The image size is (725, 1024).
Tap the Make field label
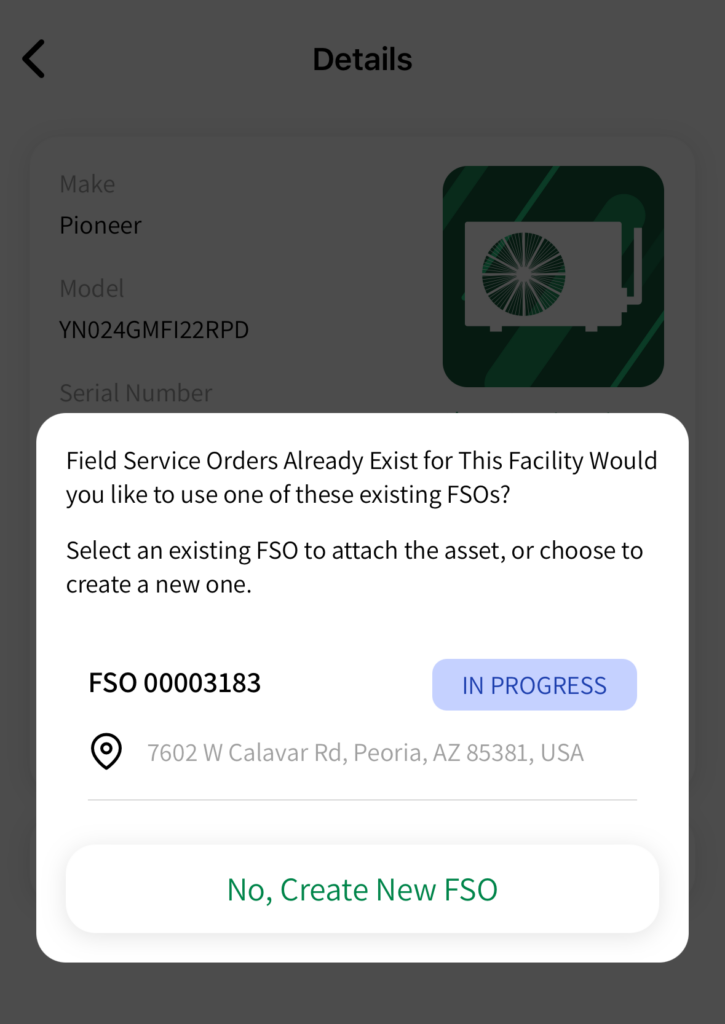pos(87,184)
